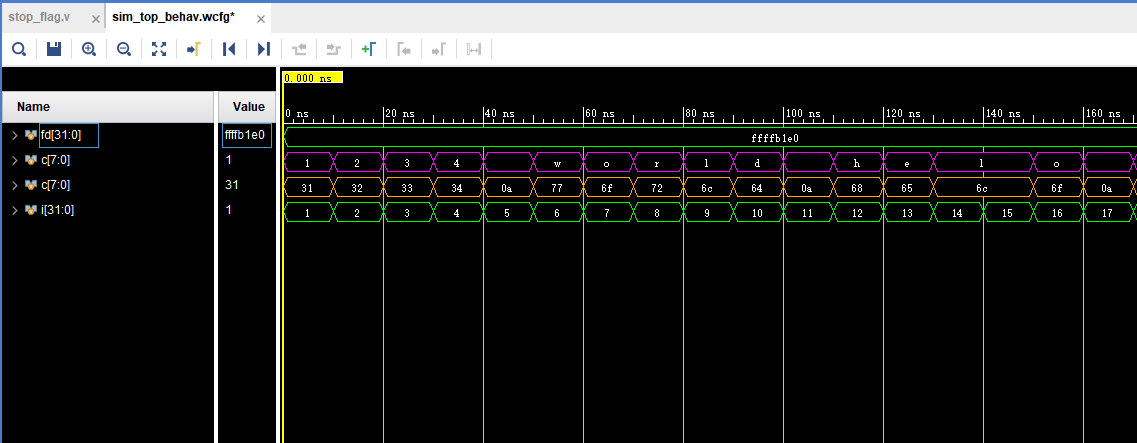This screenshot has width=1137, height=443.
Task: Click the 77 segment in hex waveform
Action: point(558,188)
